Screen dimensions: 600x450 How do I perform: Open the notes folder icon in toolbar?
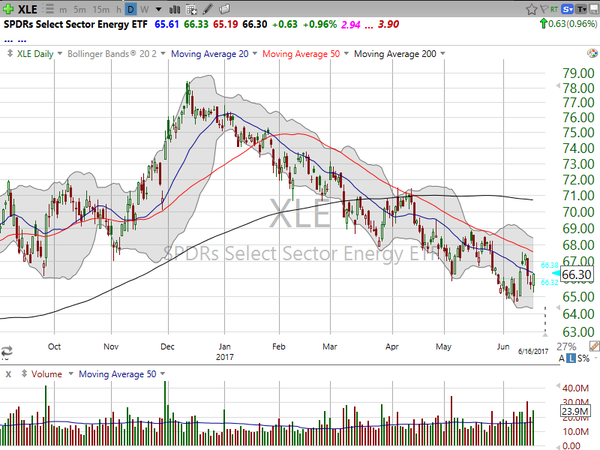(225, 9)
